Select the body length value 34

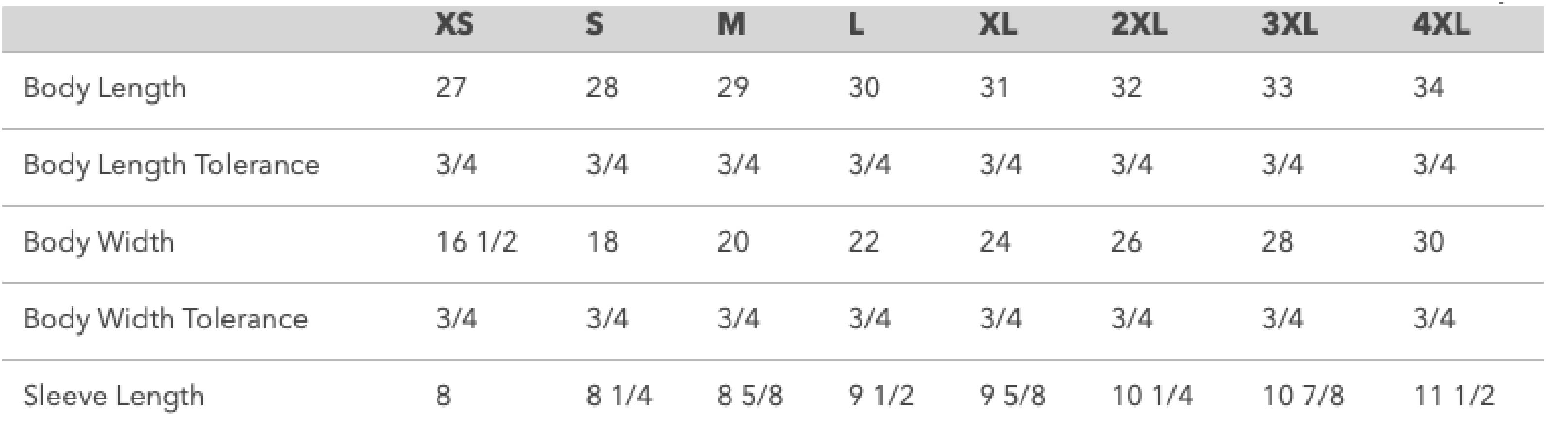click(x=1428, y=88)
